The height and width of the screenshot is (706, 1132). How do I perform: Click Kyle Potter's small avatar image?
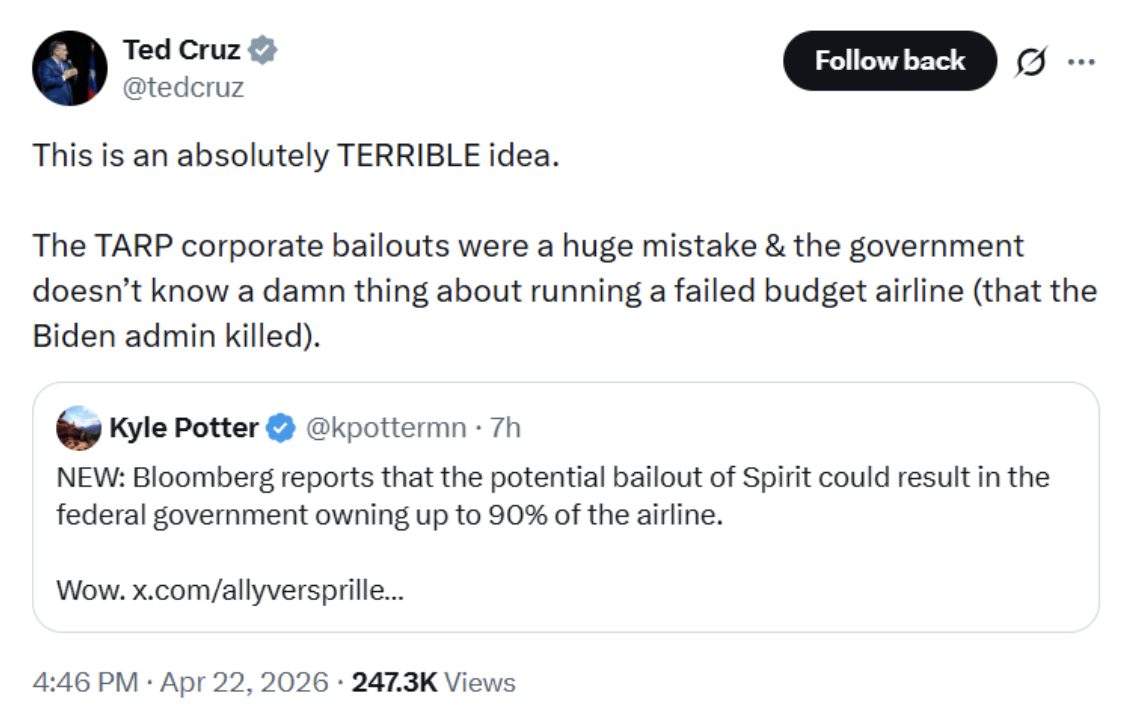[79, 428]
